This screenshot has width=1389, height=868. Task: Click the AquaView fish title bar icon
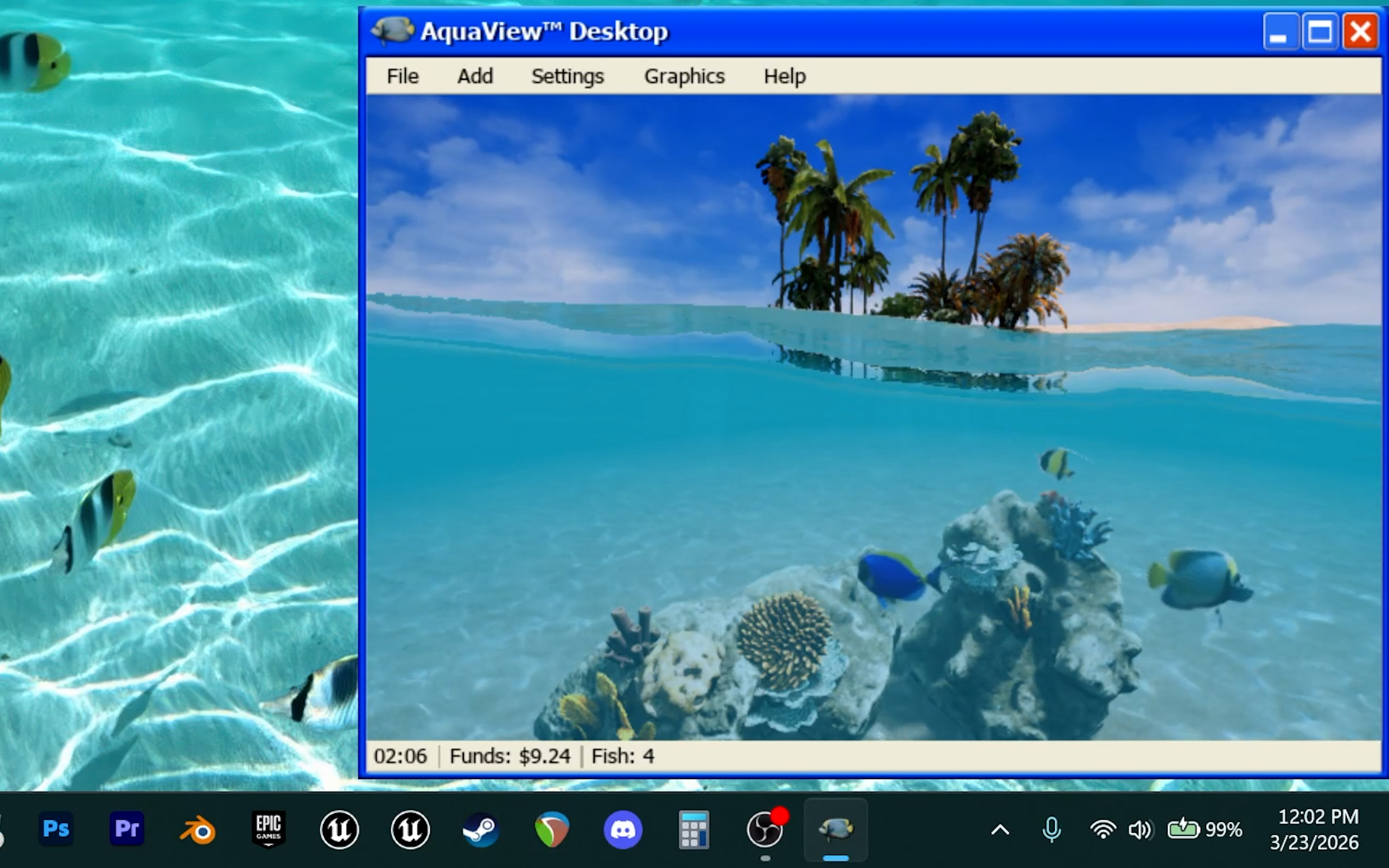coord(393,30)
